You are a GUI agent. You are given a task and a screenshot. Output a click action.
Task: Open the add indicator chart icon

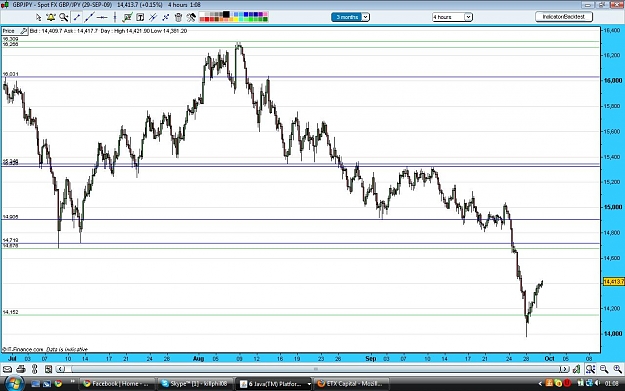(128, 17)
